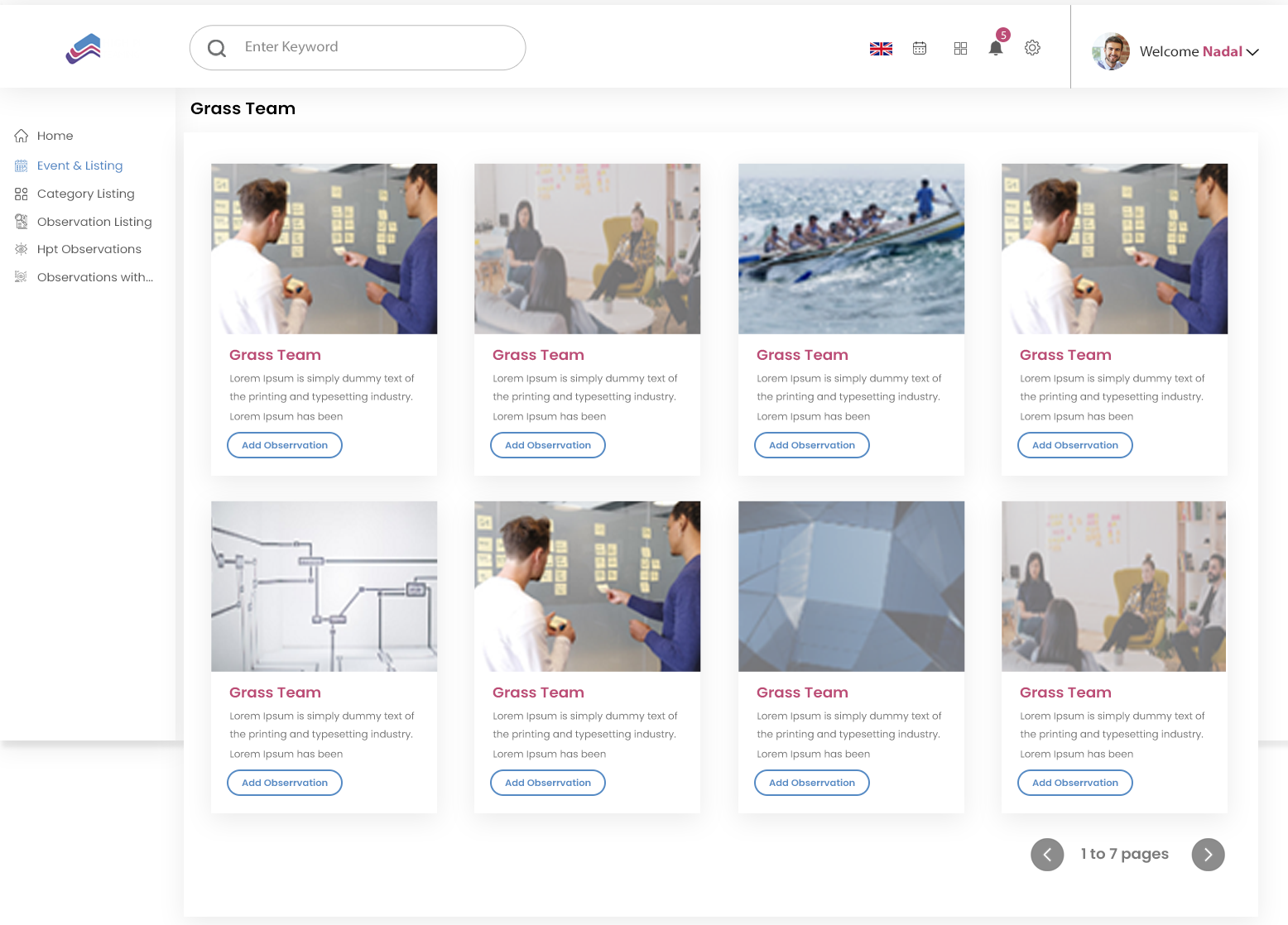Click the search magnifier icon
This screenshot has height=925, width=1288.
(217, 47)
